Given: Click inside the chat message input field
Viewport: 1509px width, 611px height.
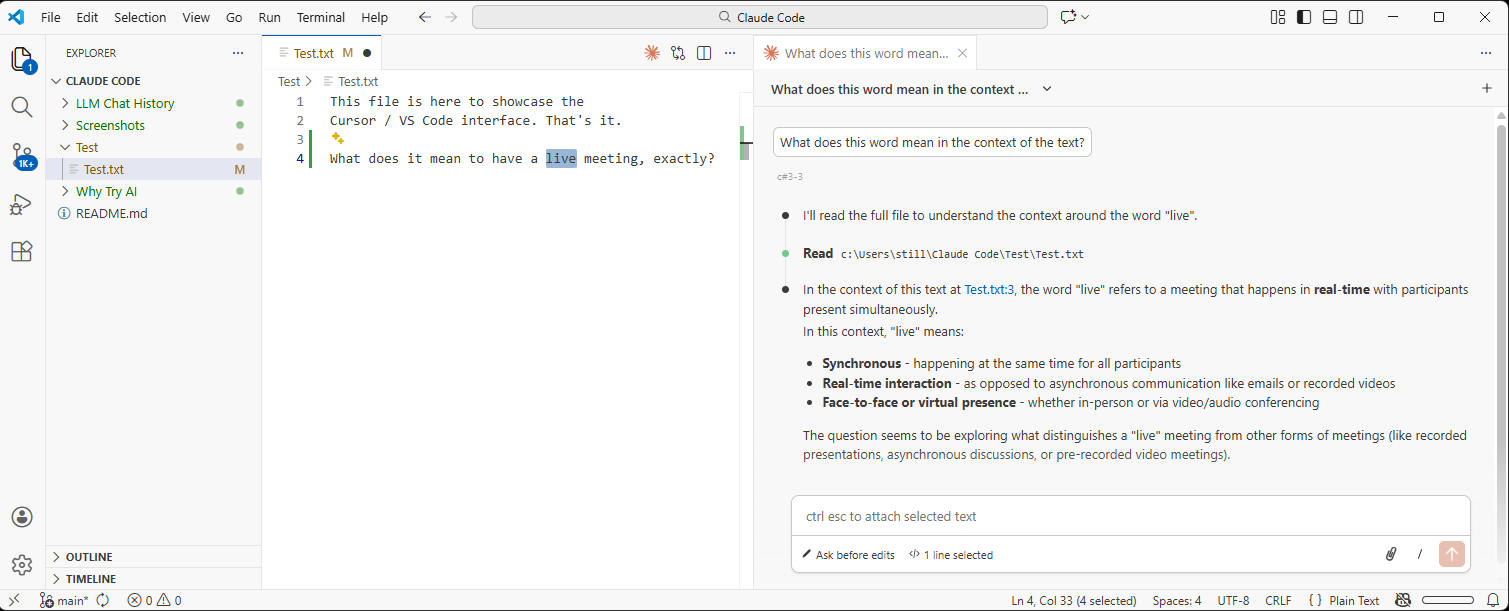Looking at the screenshot, I should click(x=1100, y=515).
